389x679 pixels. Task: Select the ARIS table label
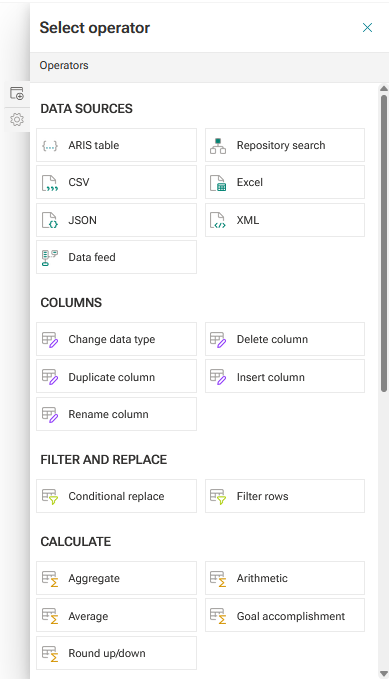(x=94, y=146)
